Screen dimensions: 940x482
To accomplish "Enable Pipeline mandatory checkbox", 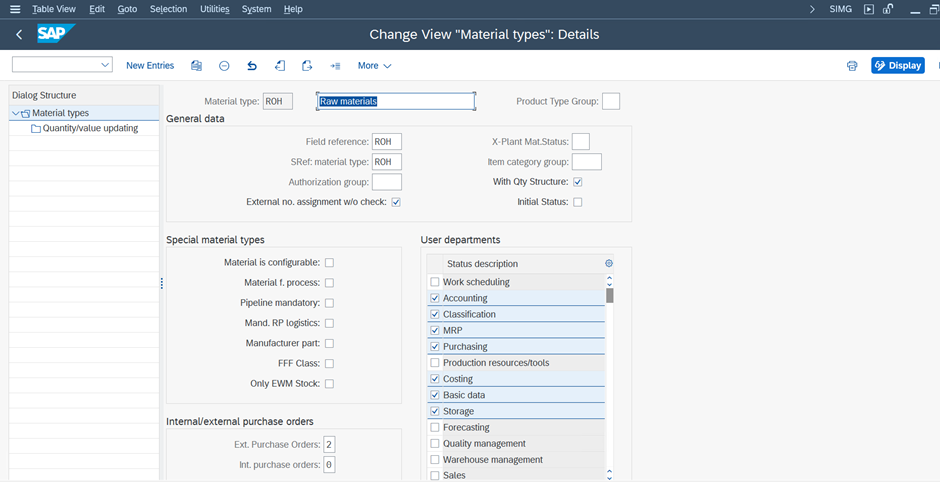I will (329, 303).
